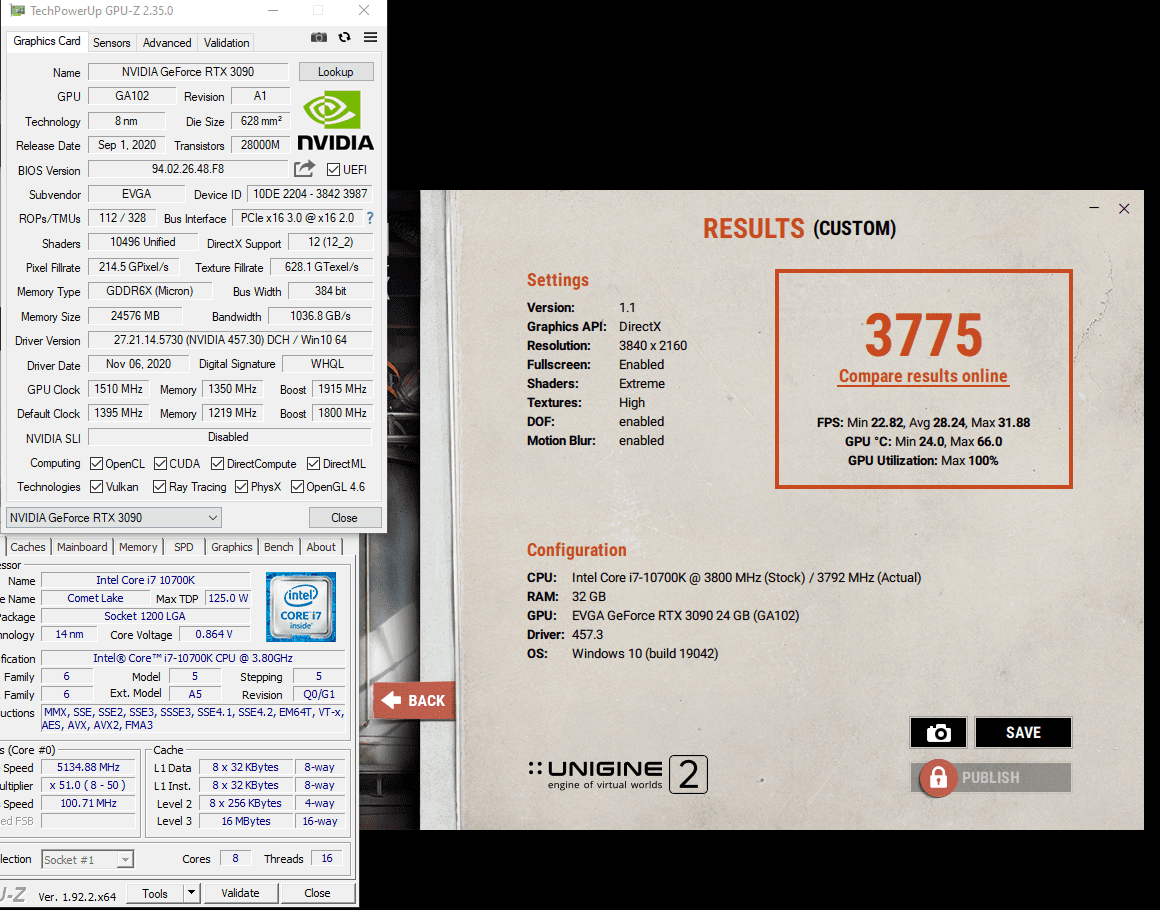The height and width of the screenshot is (910, 1160).
Task: Click the Driver Version field in GPU-Z
Action: tap(230, 340)
